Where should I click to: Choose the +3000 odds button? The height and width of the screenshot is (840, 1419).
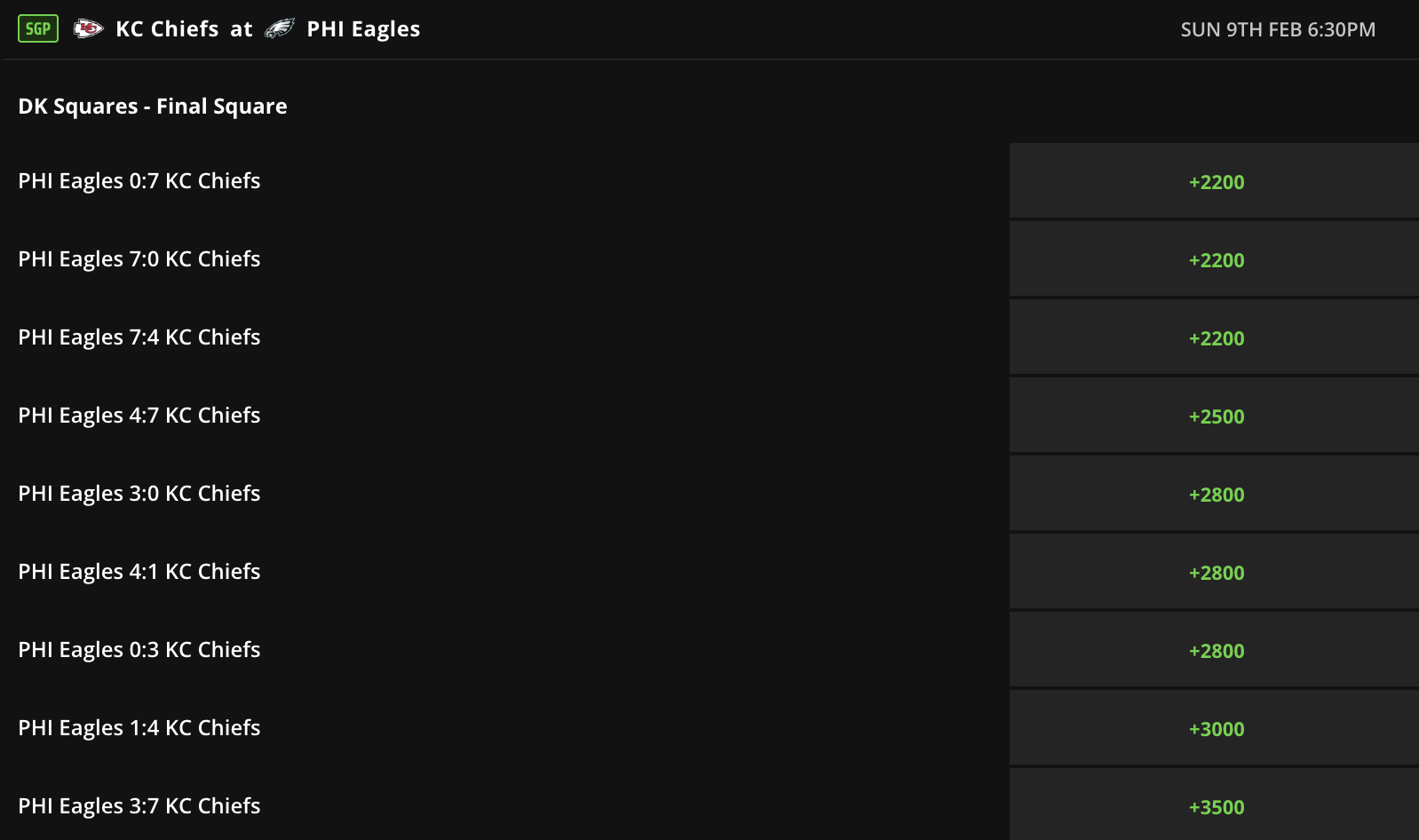(x=1215, y=729)
